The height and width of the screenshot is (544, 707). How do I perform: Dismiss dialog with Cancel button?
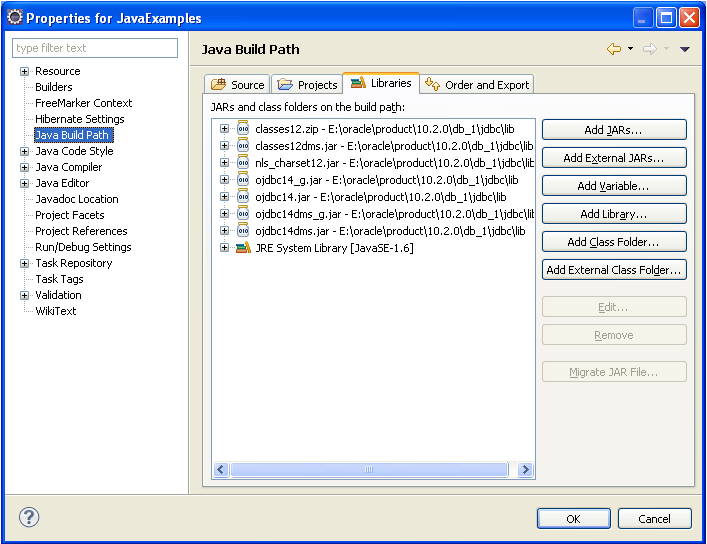654,518
